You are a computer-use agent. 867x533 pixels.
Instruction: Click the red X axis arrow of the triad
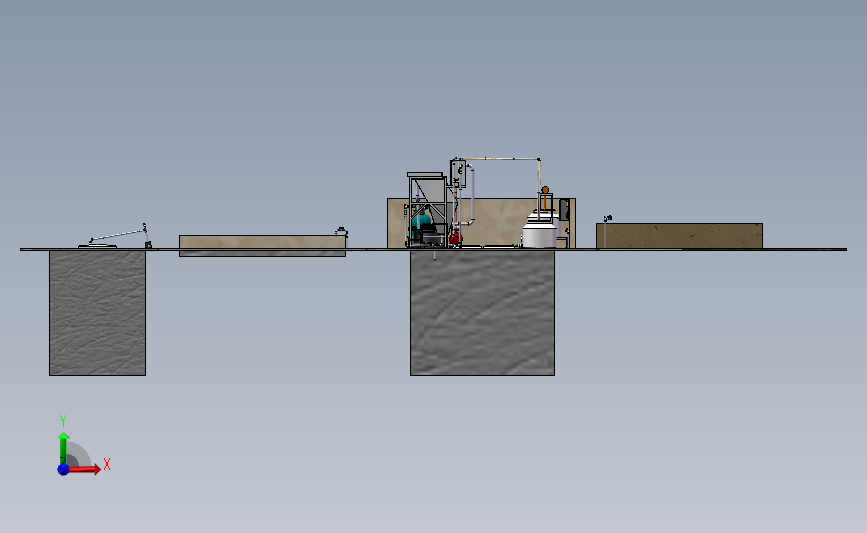tap(84, 469)
